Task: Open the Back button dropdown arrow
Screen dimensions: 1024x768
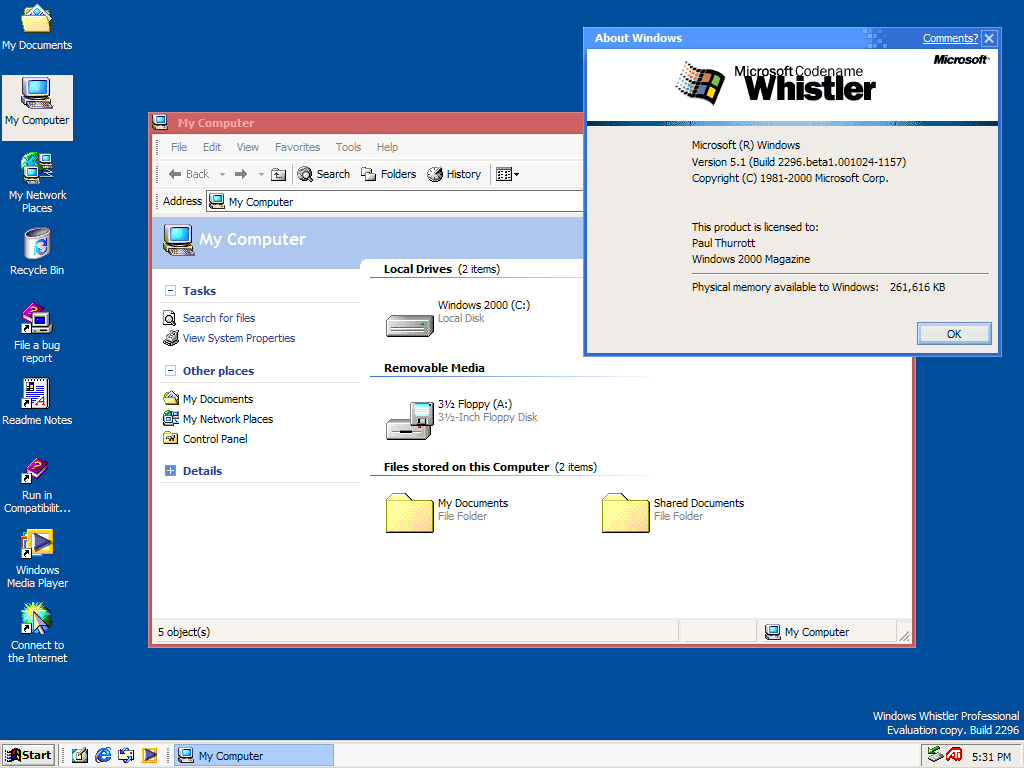Action: pos(222,174)
